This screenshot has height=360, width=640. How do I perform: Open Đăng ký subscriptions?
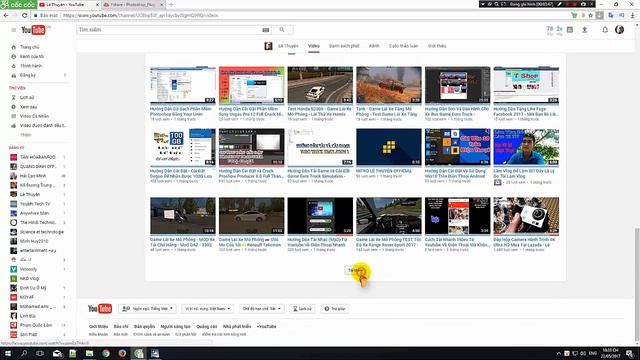[x=28, y=75]
